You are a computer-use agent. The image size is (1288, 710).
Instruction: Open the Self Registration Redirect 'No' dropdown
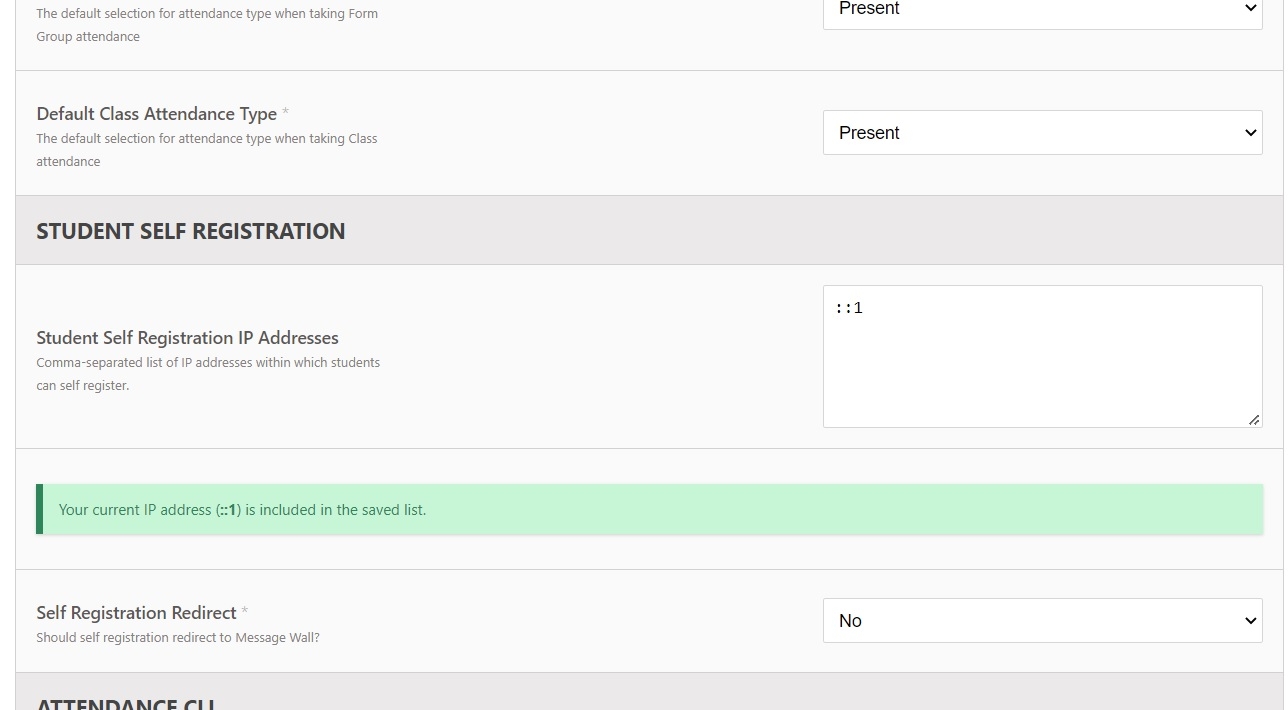click(x=1042, y=621)
